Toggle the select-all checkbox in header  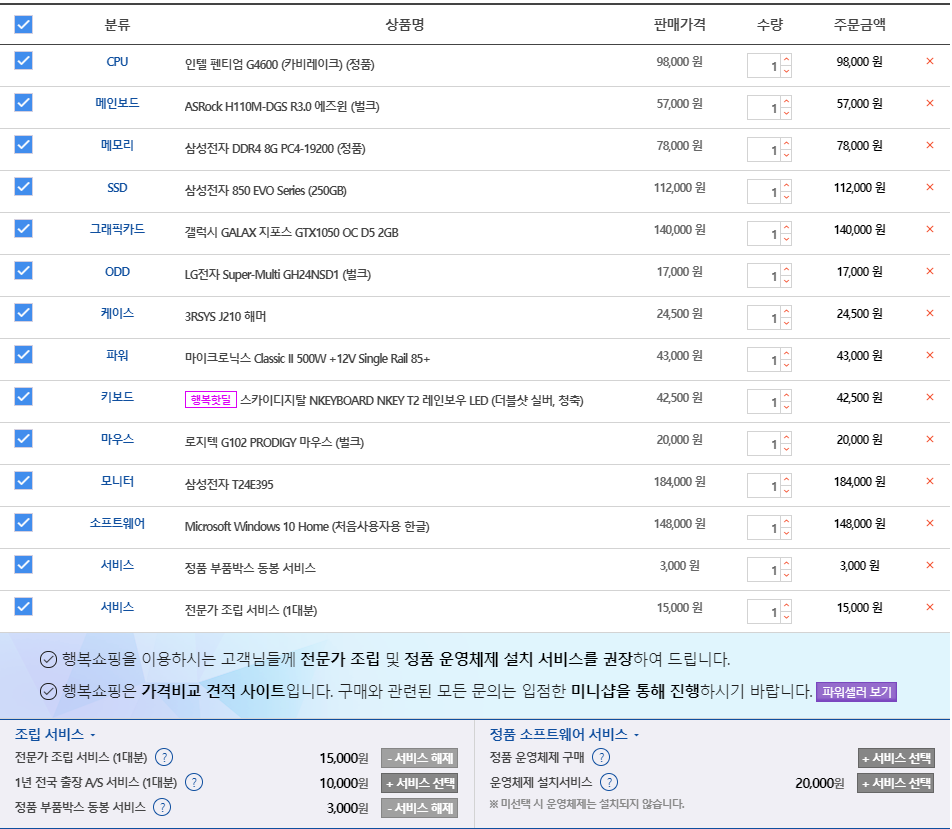click(23, 24)
